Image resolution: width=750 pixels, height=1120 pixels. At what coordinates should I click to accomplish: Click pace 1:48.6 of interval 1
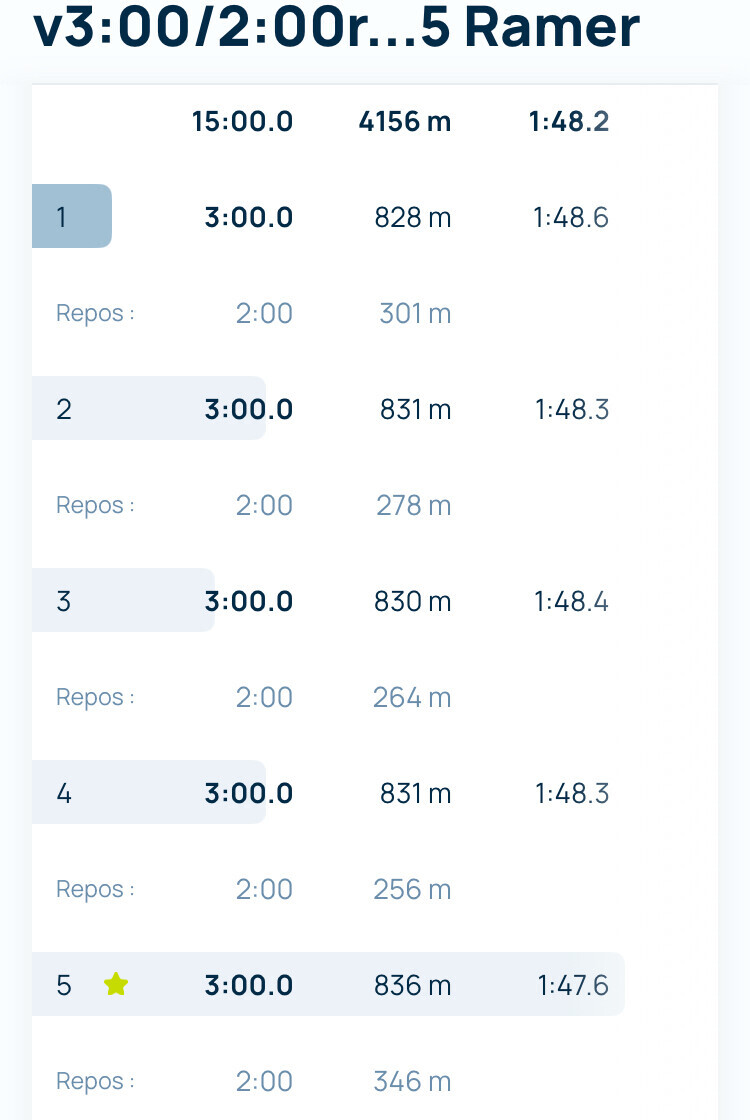click(571, 217)
